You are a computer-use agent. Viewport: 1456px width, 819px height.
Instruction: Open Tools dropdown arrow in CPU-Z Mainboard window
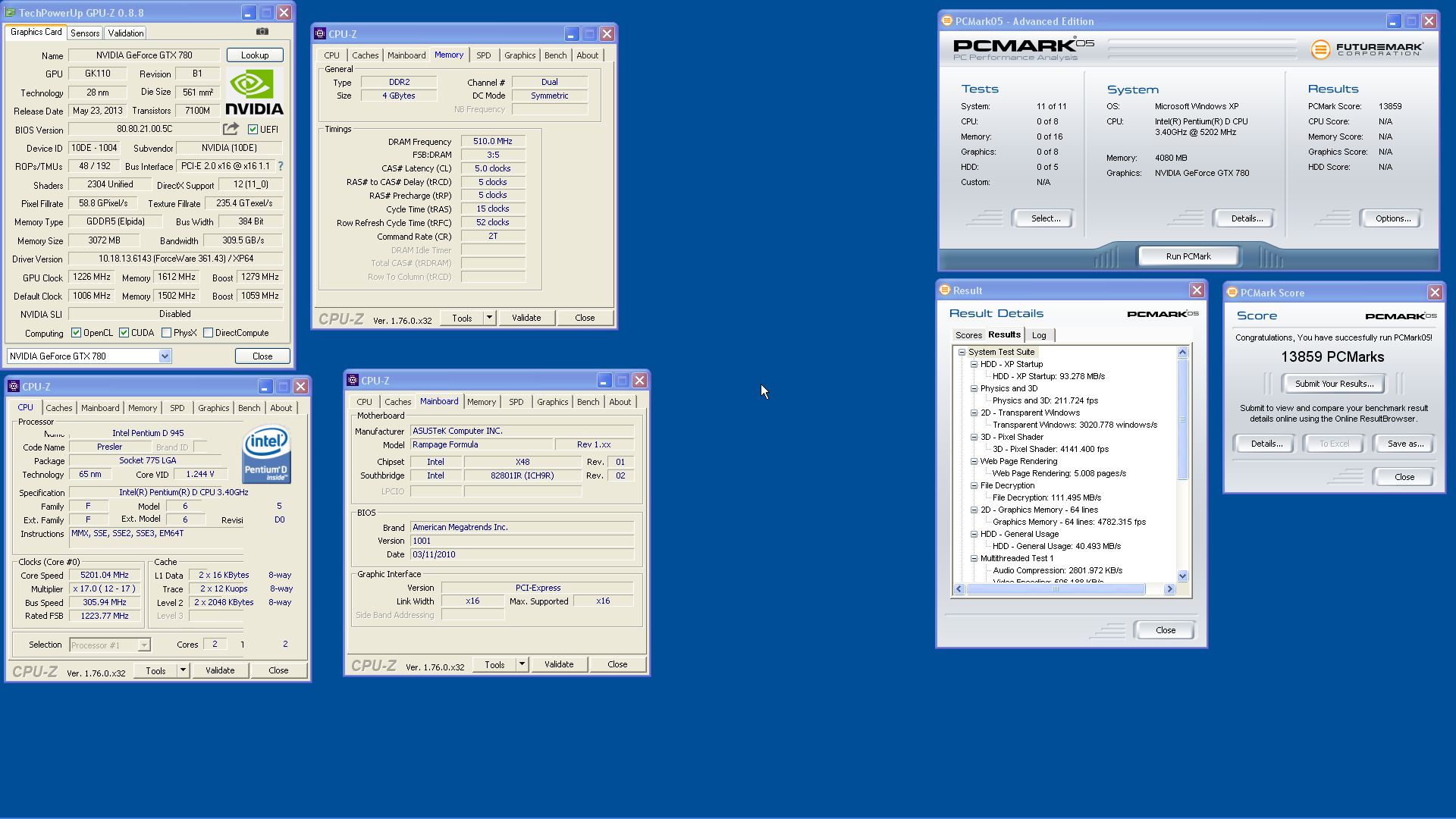(522, 665)
